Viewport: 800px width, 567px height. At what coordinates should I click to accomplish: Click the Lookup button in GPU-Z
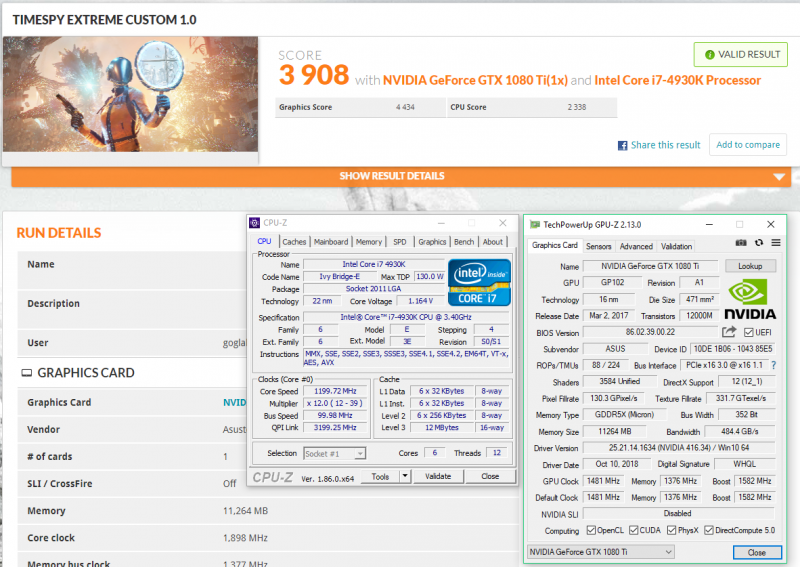pos(750,267)
